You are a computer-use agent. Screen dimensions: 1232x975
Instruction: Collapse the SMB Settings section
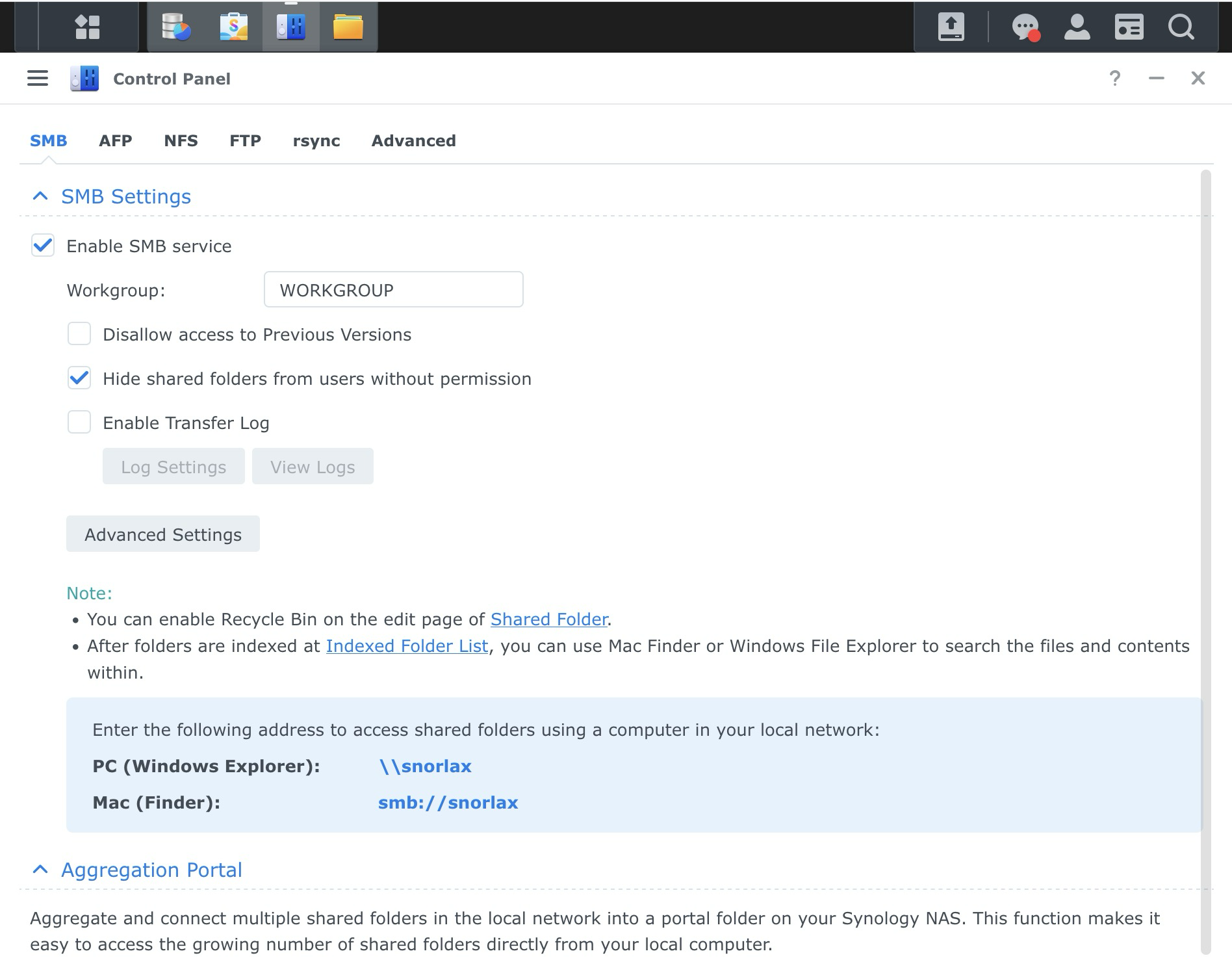(x=40, y=196)
